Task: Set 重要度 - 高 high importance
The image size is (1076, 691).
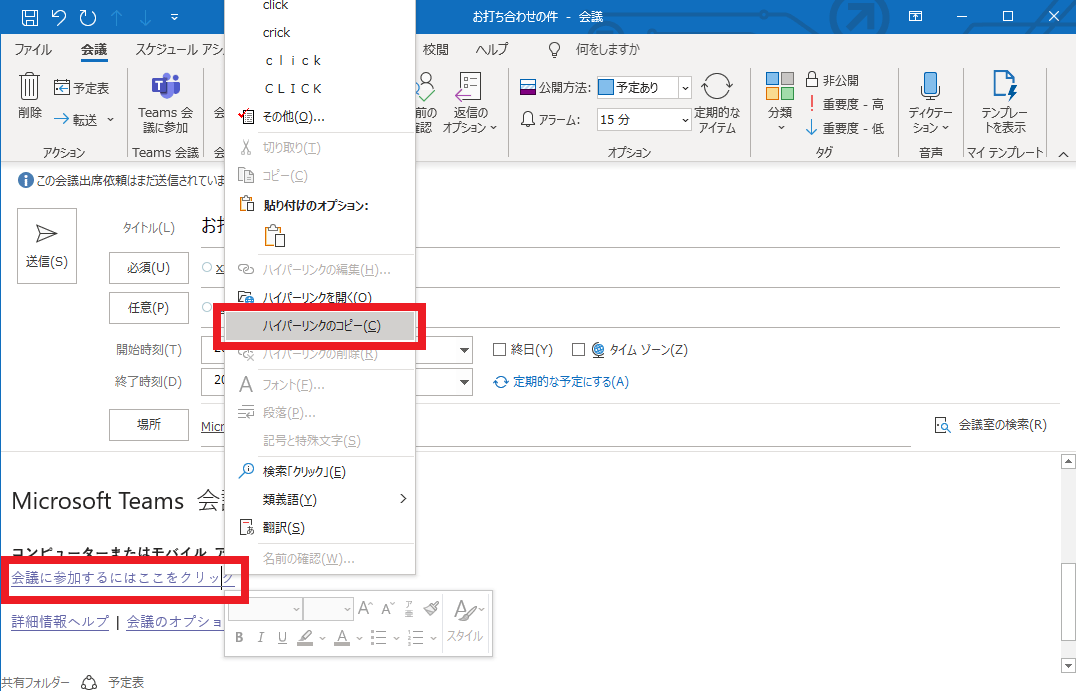Action: click(x=845, y=104)
